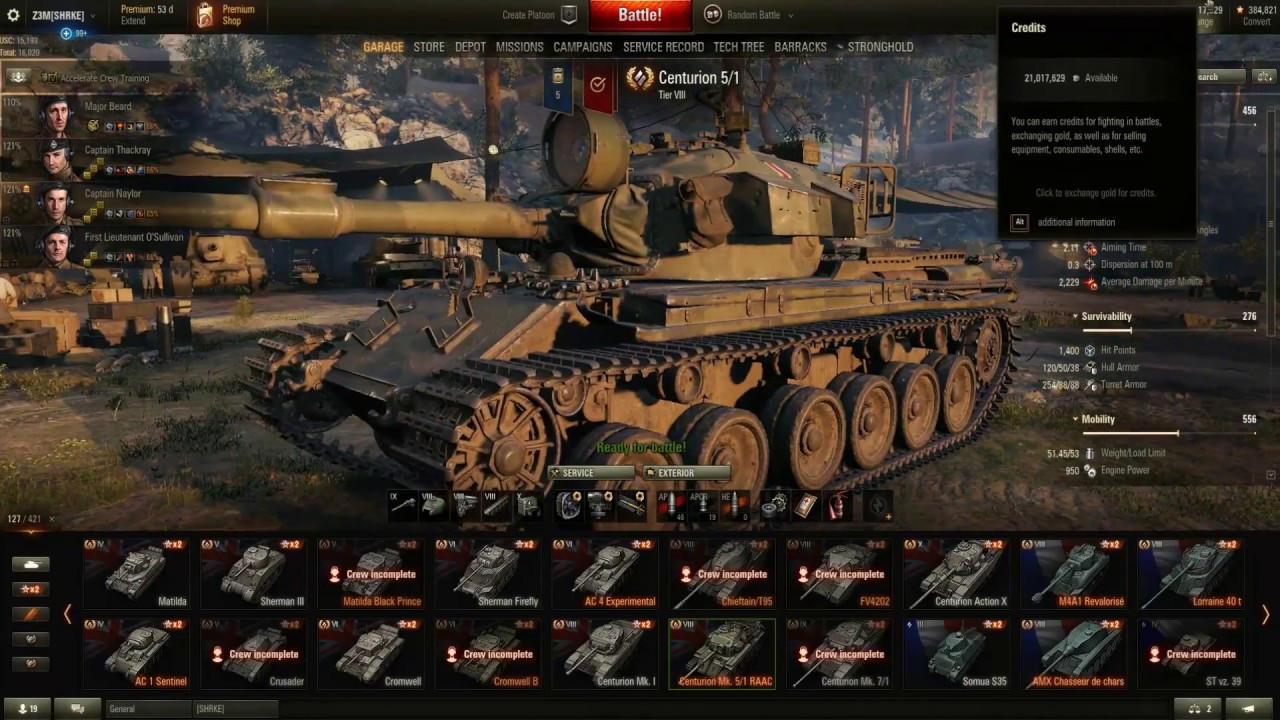Collapse the Survivability stats section
Image resolution: width=1280 pixels, height=720 pixels.
point(1105,316)
